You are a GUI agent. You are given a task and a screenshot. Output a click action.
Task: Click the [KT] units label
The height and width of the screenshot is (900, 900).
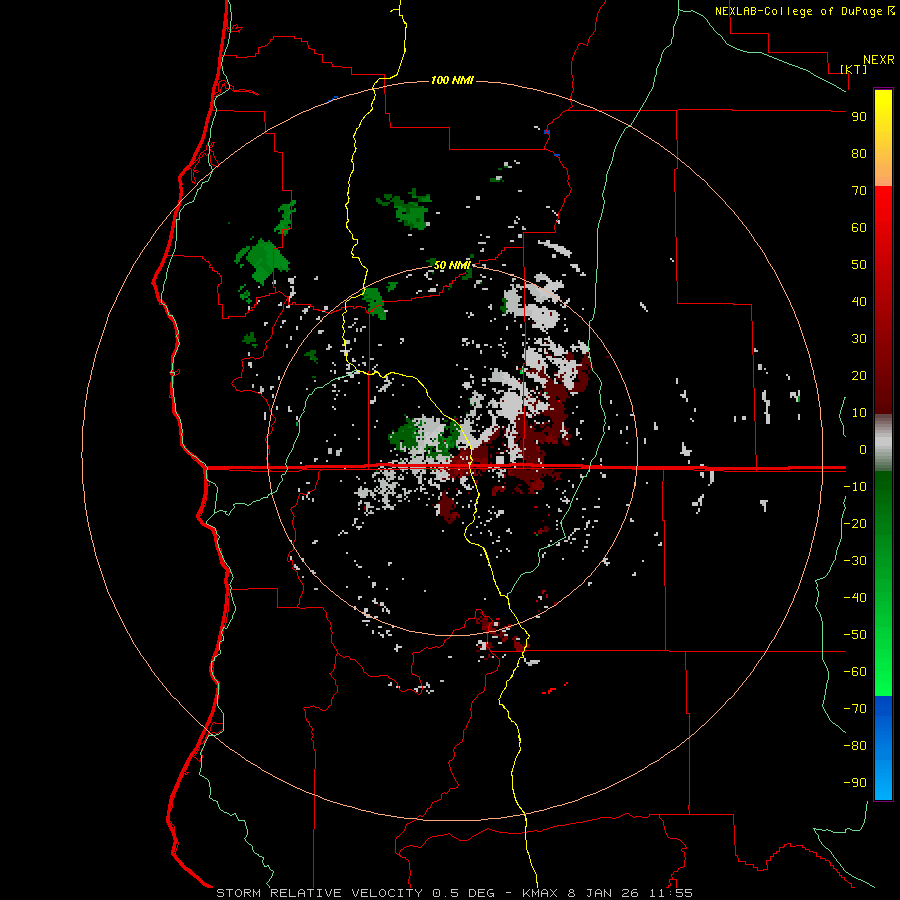854,69
